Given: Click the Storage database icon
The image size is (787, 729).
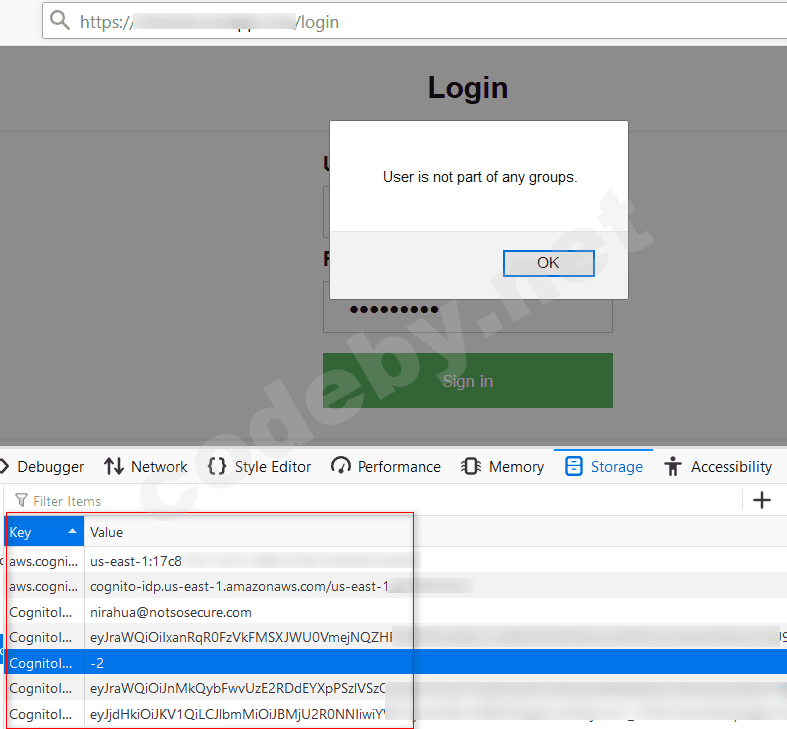Looking at the screenshot, I should pyautogui.click(x=574, y=466).
